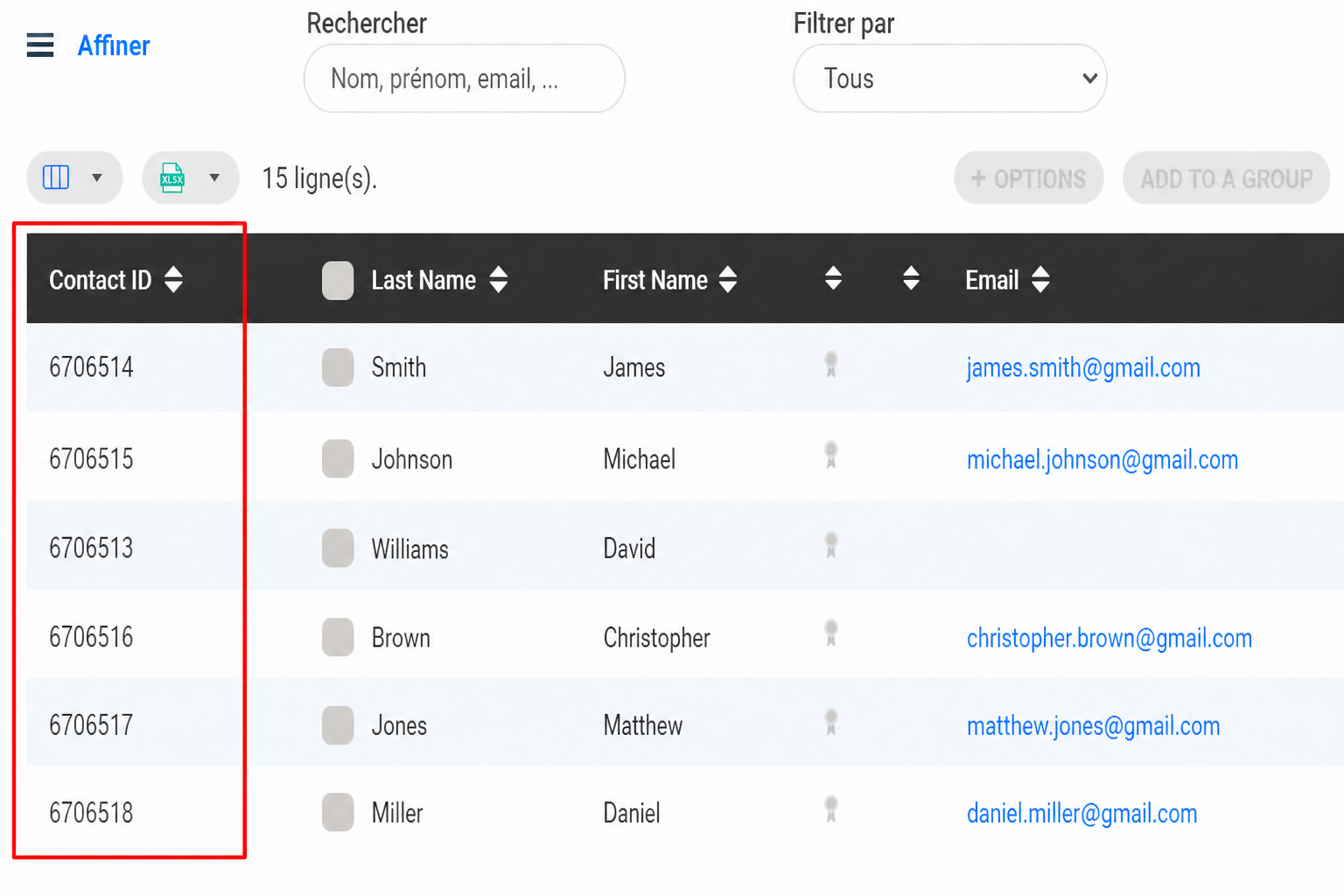This screenshot has height=896, width=1344.
Task: Click the 15 ligne(s). row count text
Action: tap(319, 178)
